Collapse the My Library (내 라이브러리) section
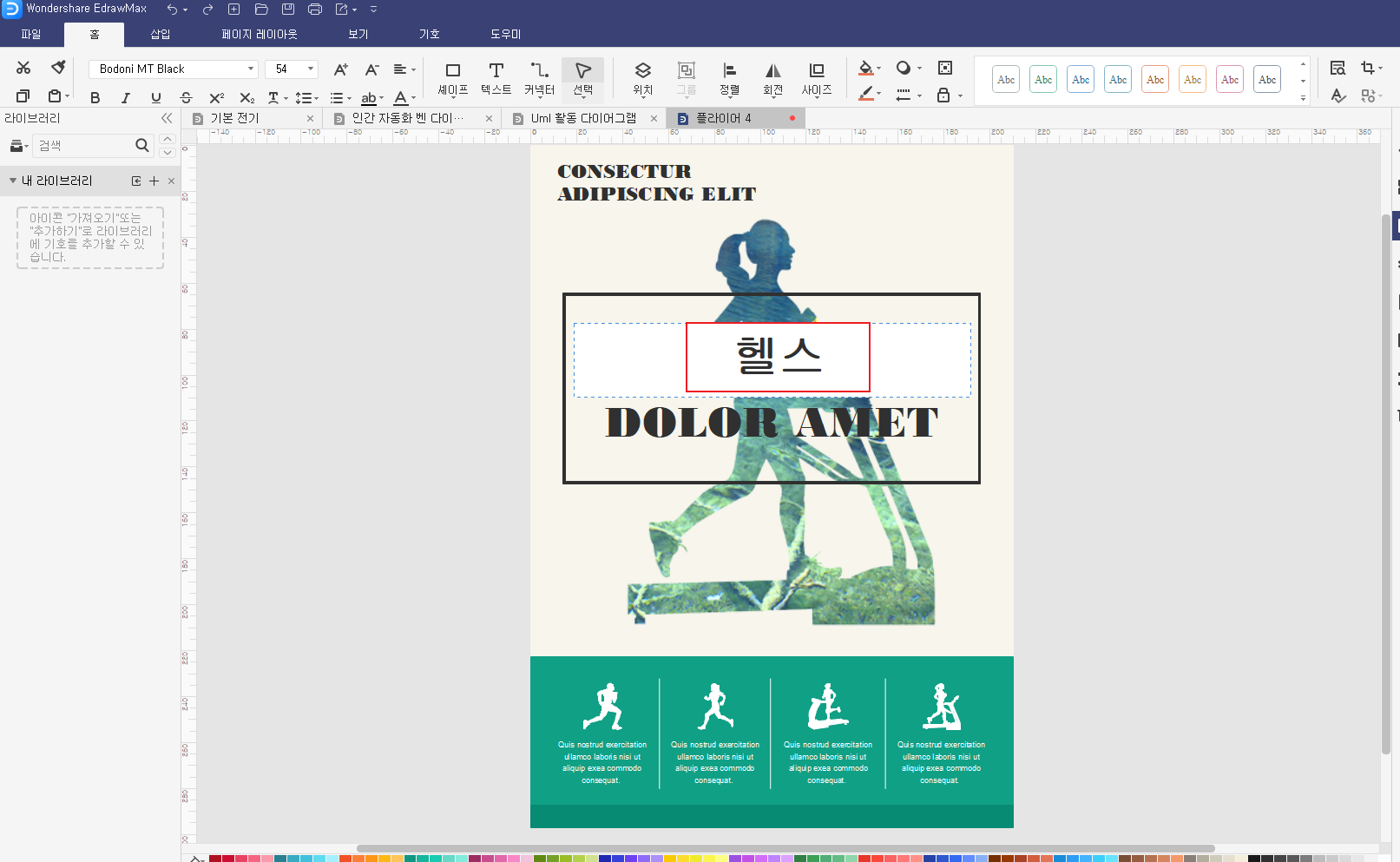 [13, 181]
